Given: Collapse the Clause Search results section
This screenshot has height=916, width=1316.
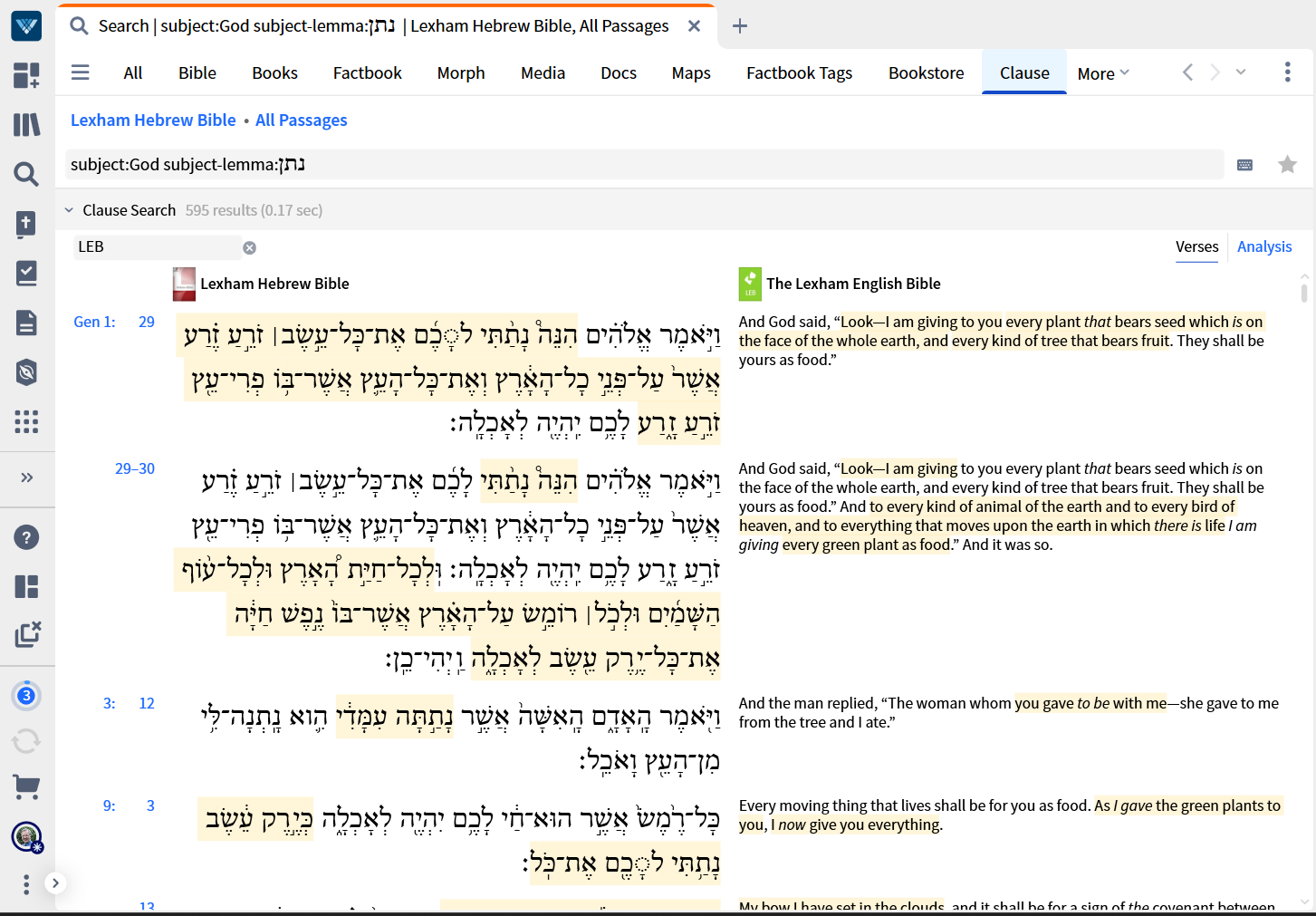Looking at the screenshot, I should [x=69, y=210].
